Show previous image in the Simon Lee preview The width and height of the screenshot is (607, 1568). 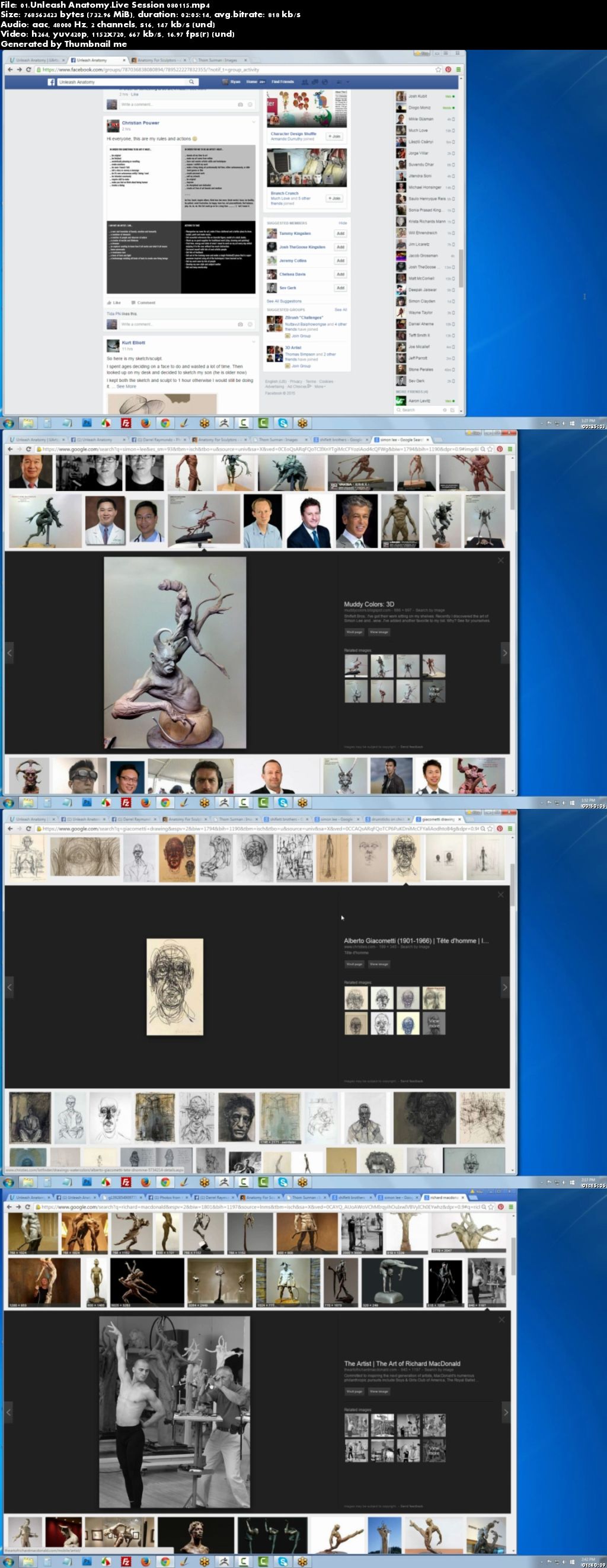tap(9, 652)
